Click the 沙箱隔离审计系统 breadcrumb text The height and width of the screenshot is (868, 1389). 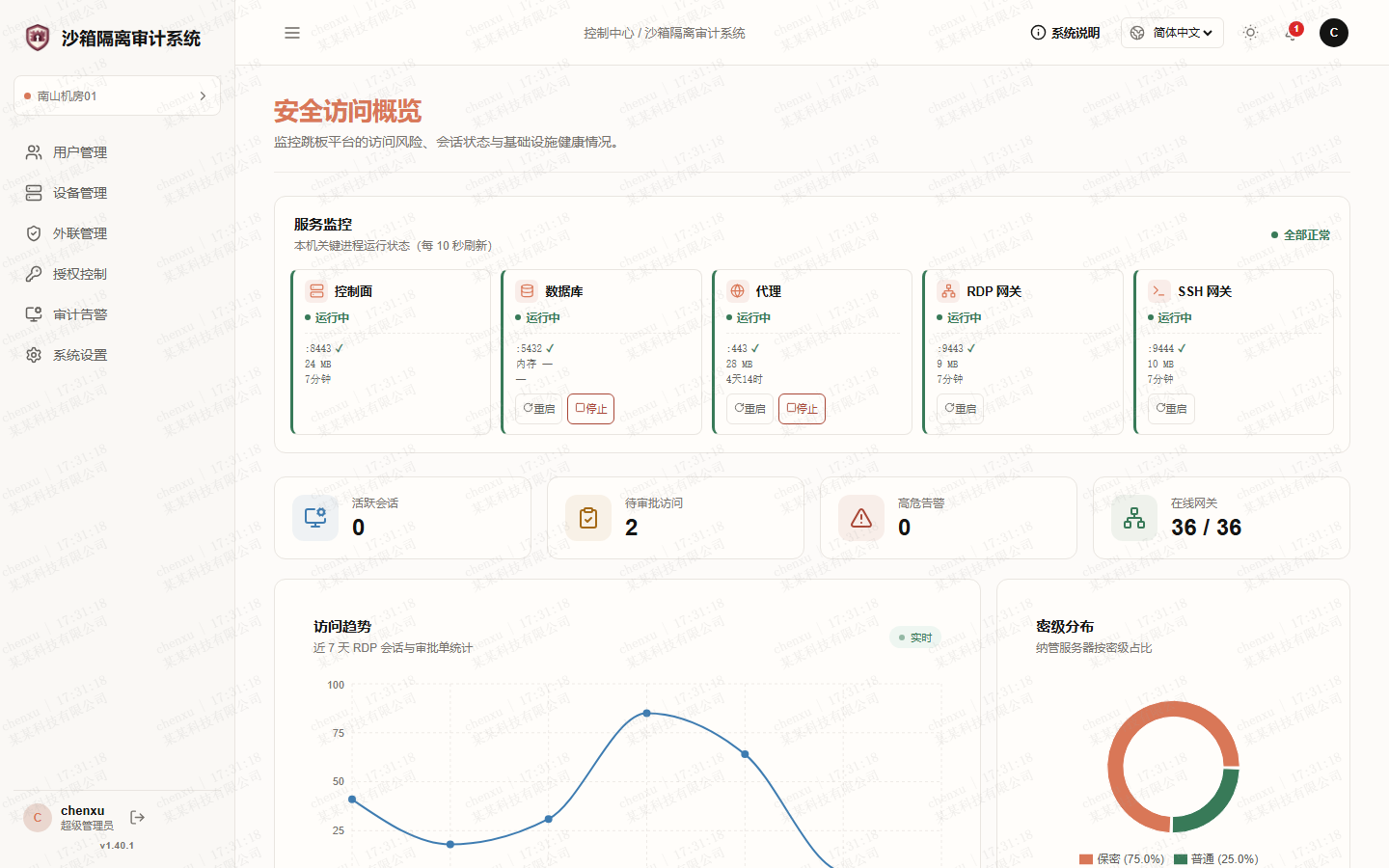coord(694,33)
